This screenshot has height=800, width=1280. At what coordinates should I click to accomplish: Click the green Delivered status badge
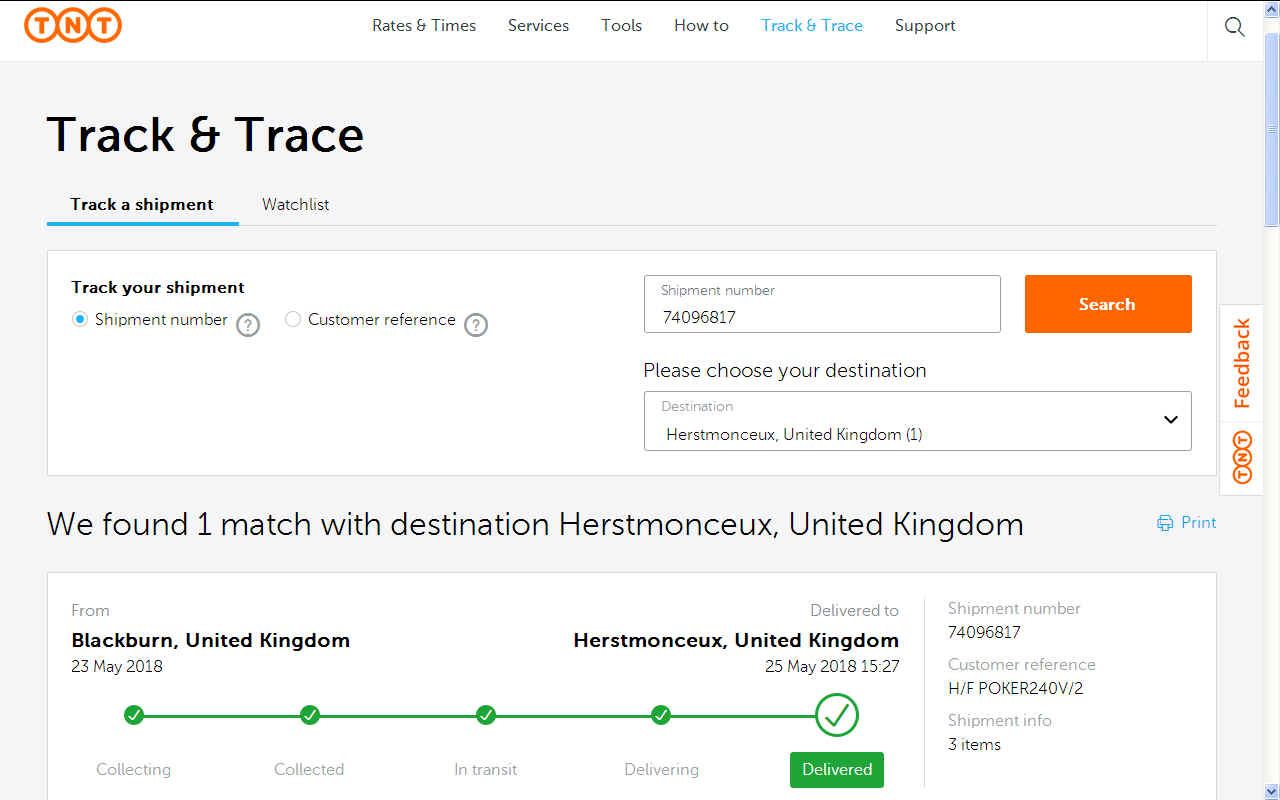(x=837, y=770)
